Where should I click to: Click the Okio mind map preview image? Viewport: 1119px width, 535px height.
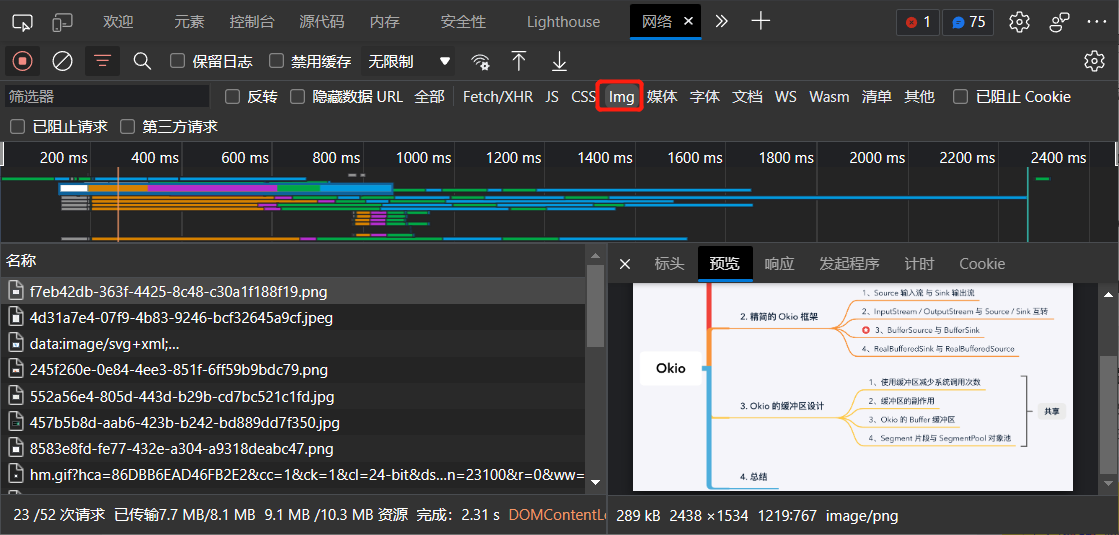(x=853, y=387)
